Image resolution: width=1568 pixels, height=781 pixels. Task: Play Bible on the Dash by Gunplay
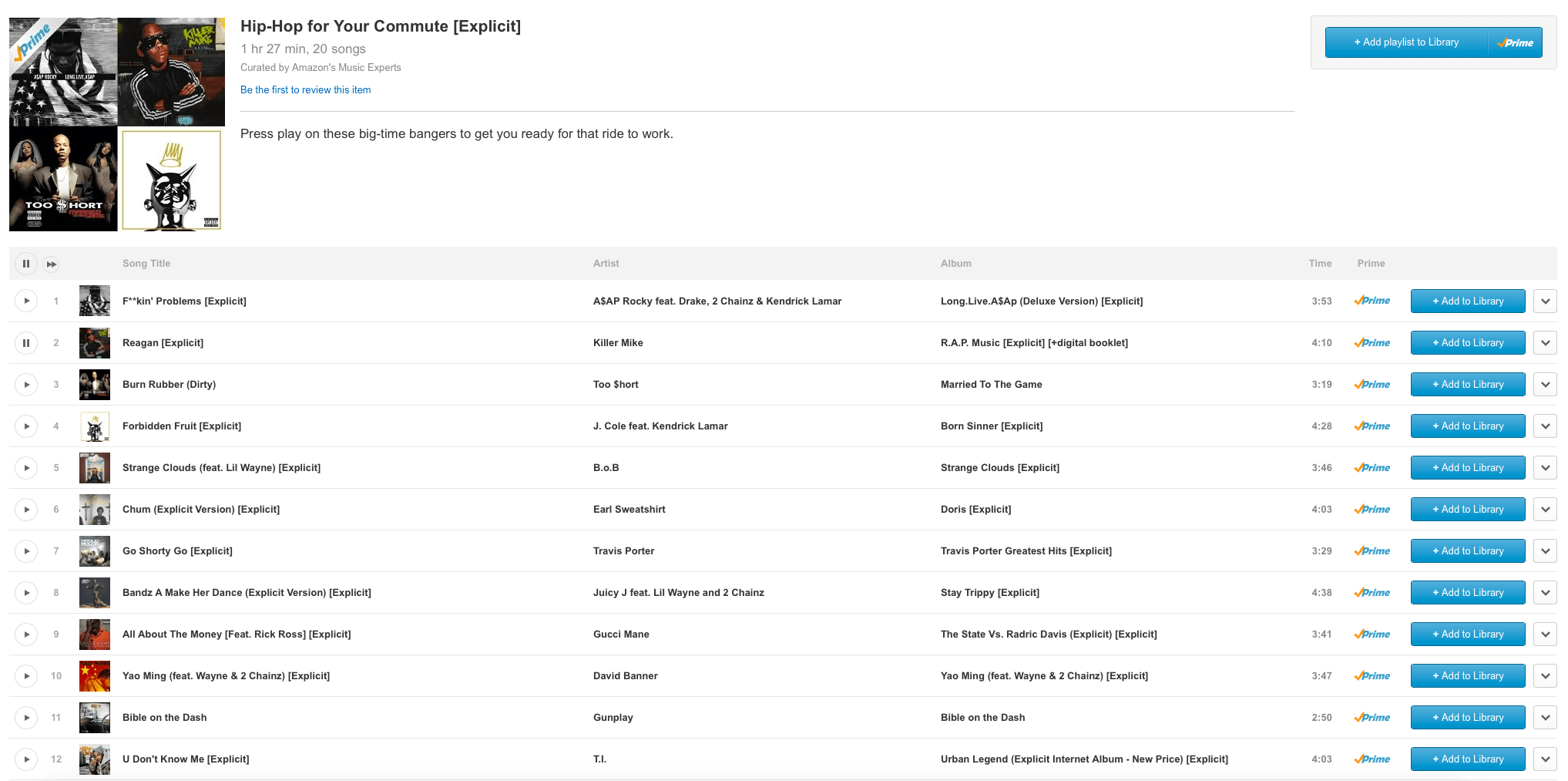click(25, 717)
